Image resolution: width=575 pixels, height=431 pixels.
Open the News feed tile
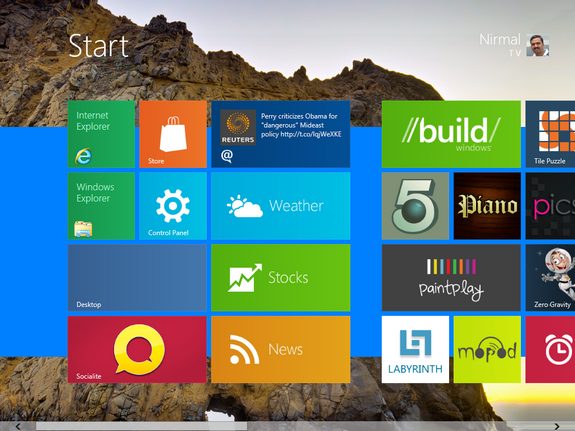[281, 349]
